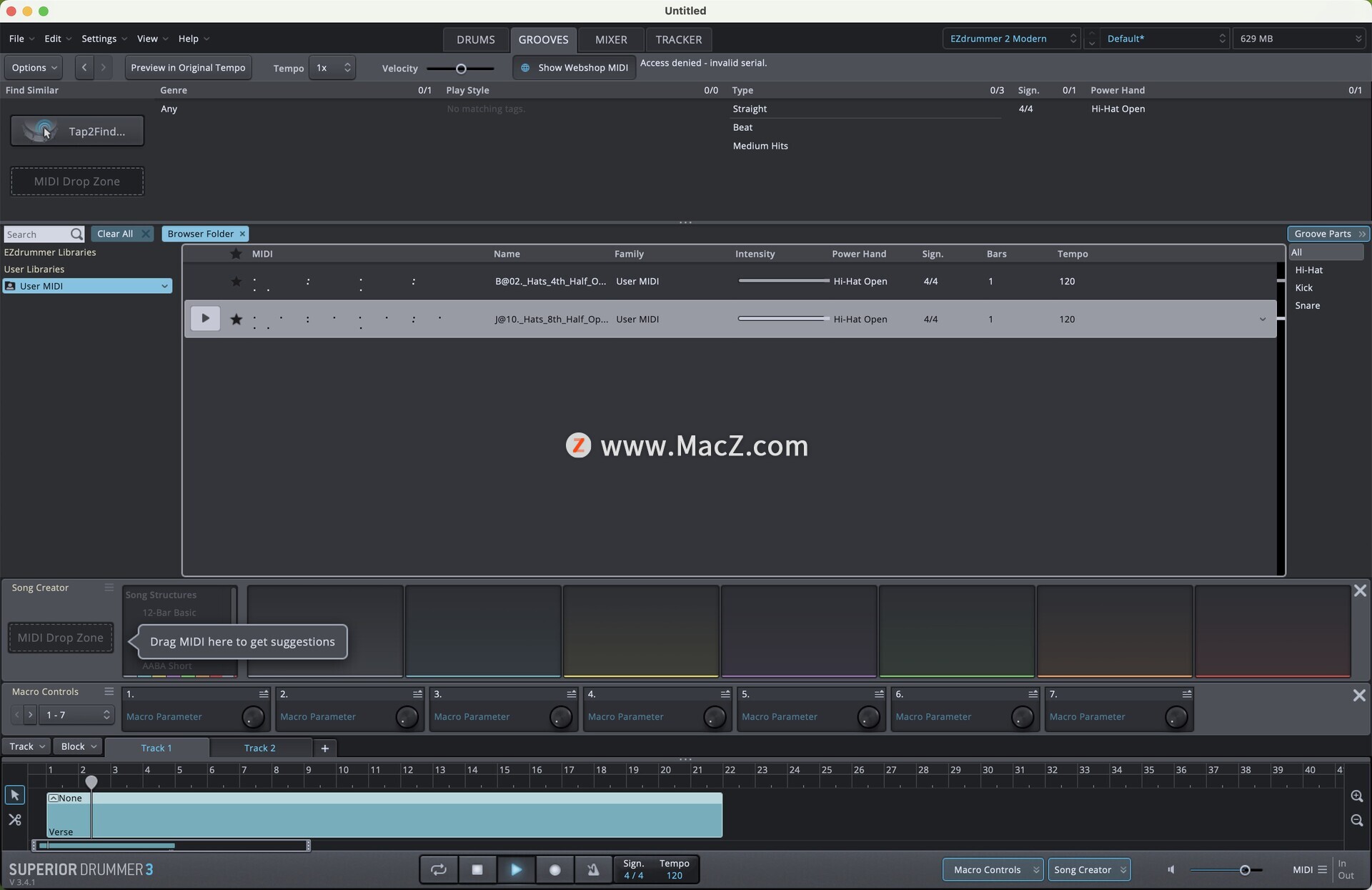Favorite the B@02 Hats groove star

pyautogui.click(x=236, y=282)
